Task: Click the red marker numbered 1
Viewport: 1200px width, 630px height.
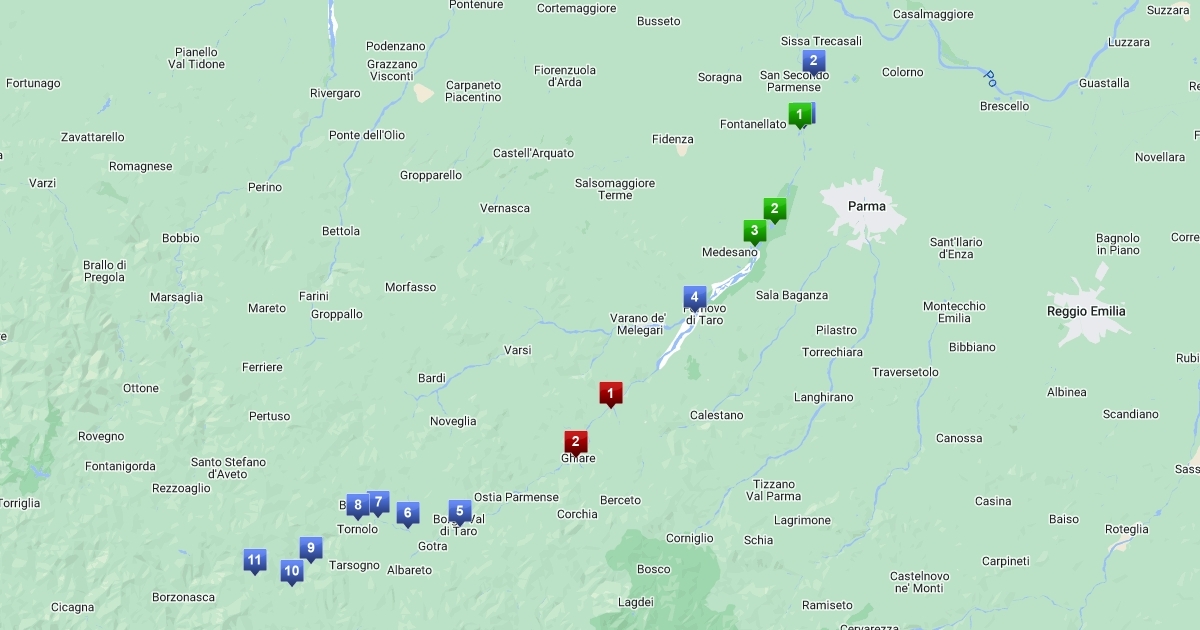Action: tap(610, 393)
